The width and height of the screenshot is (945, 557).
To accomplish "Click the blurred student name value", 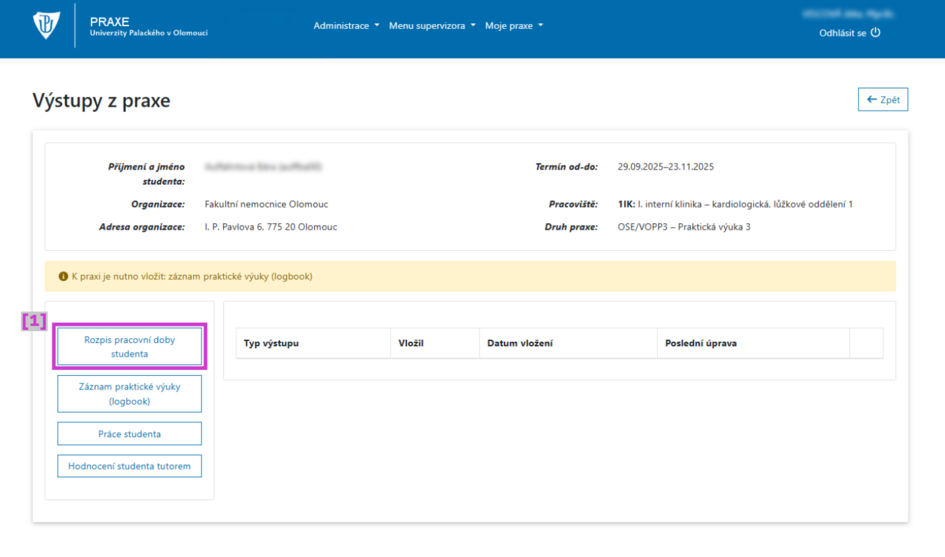I will 263,166.
